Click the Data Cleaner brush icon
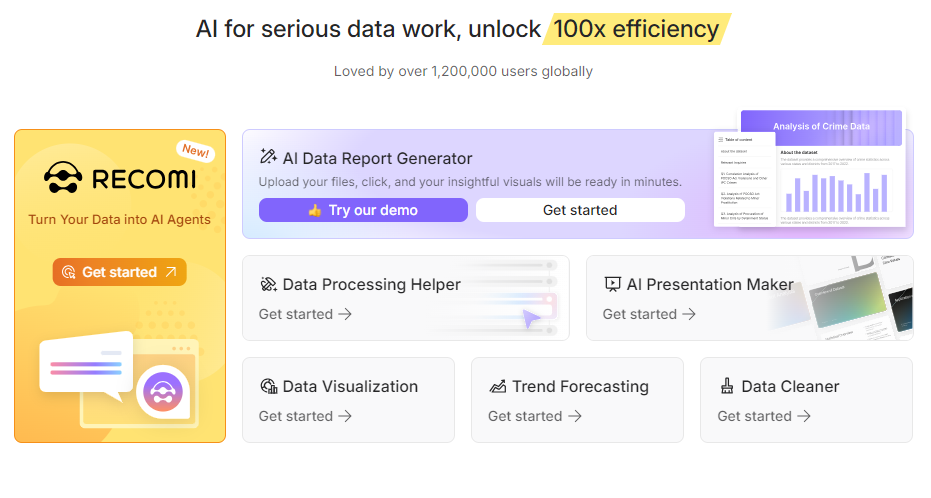The image size is (931, 498). [x=727, y=386]
